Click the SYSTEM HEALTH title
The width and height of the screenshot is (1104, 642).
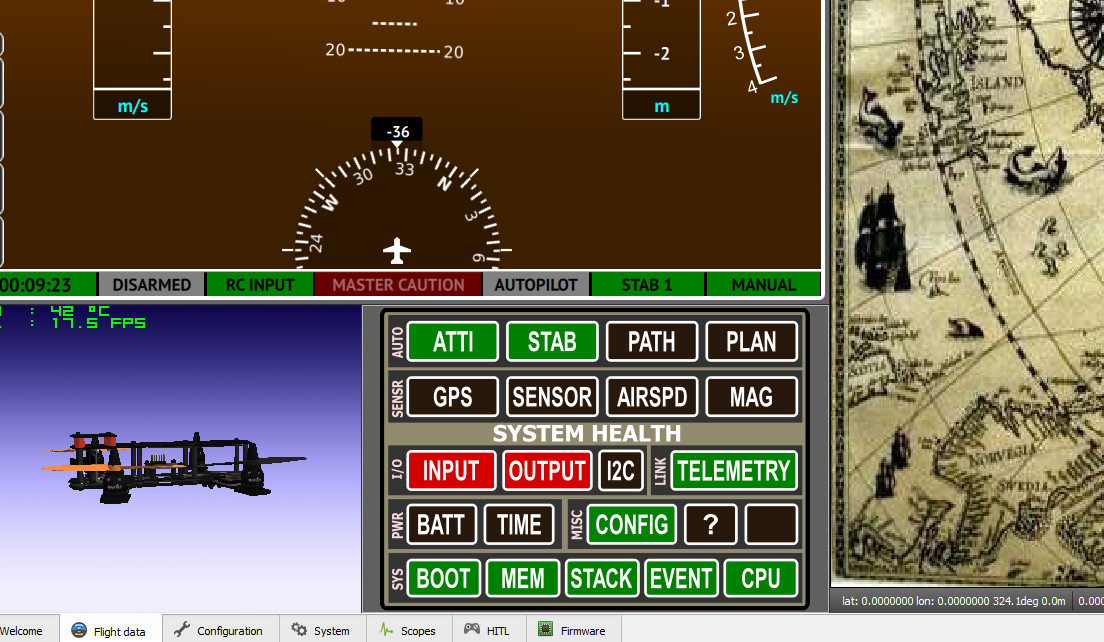(x=586, y=433)
